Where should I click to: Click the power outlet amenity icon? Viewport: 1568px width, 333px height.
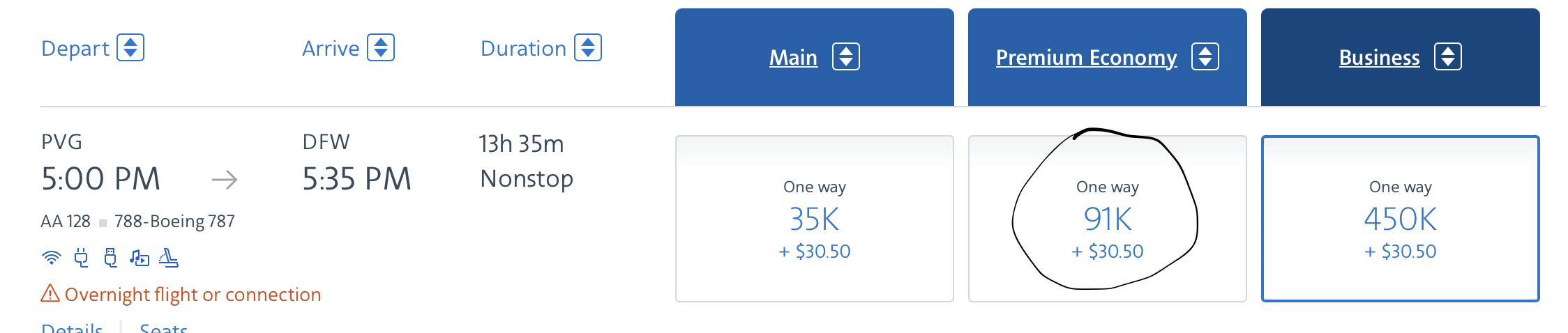pos(82,258)
